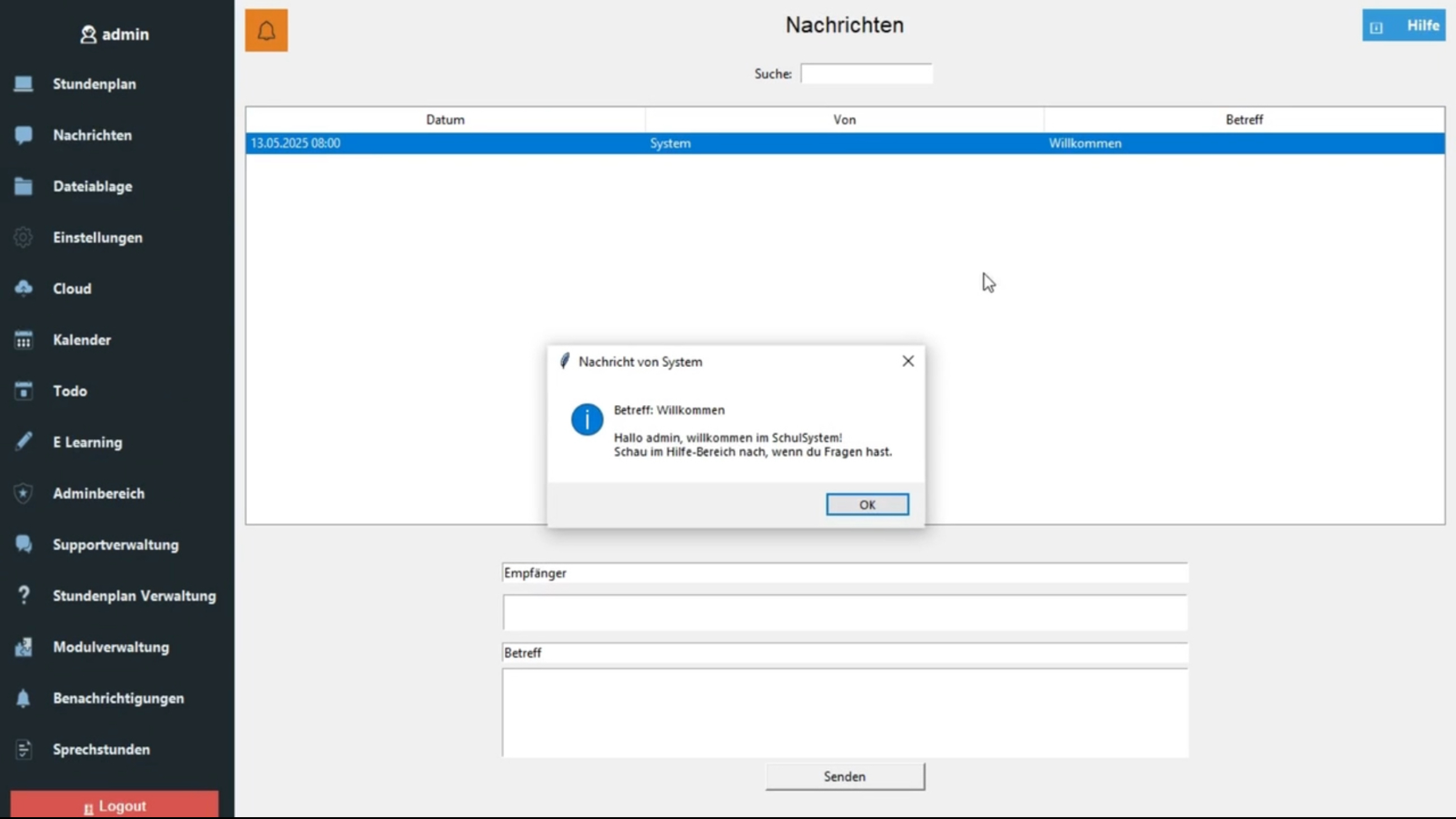The image size is (1456, 819).
Task: Sort messages by Von column header
Action: point(845,120)
